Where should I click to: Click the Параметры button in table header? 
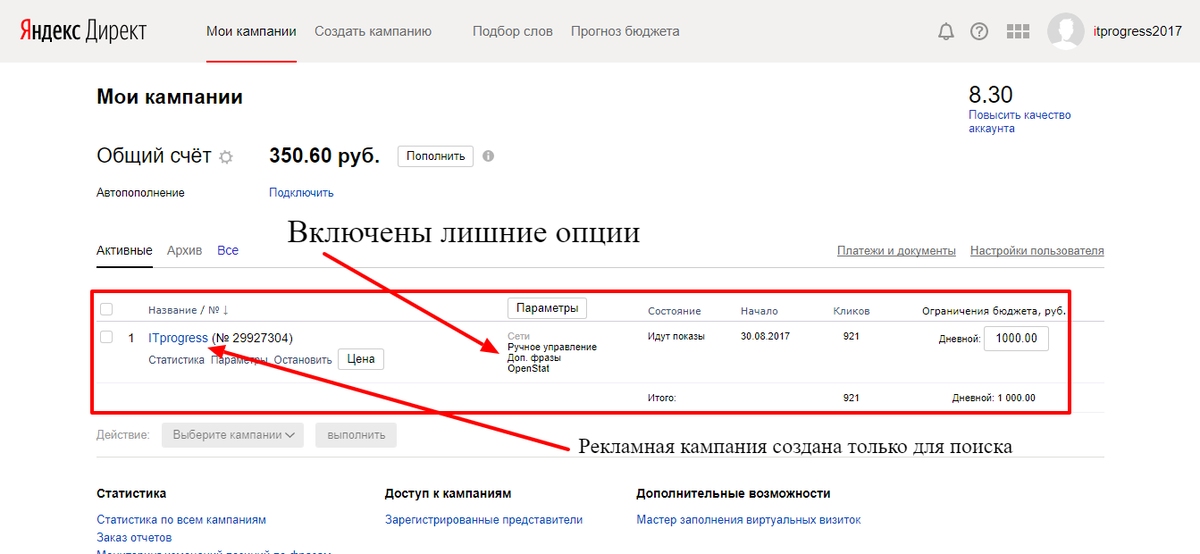click(548, 308)
